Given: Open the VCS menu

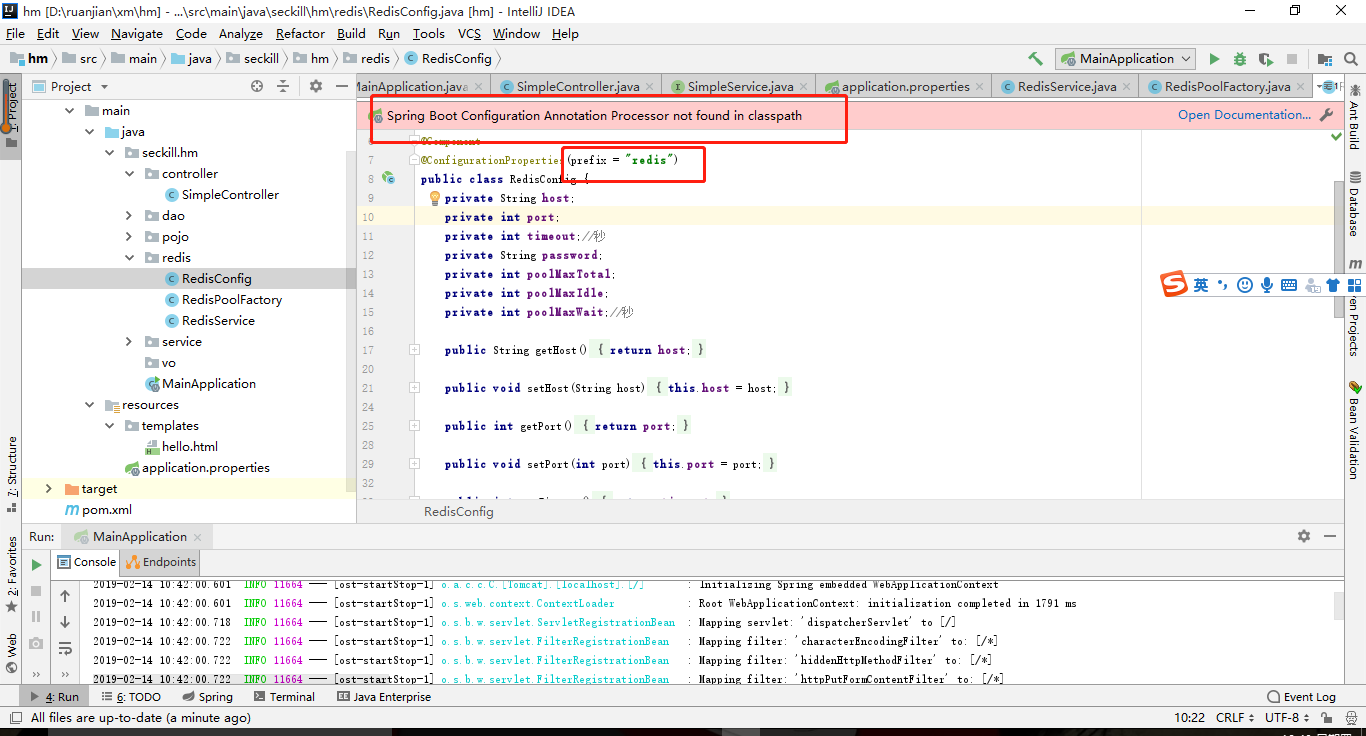Looking at the screenshot, I should point(469,33).
